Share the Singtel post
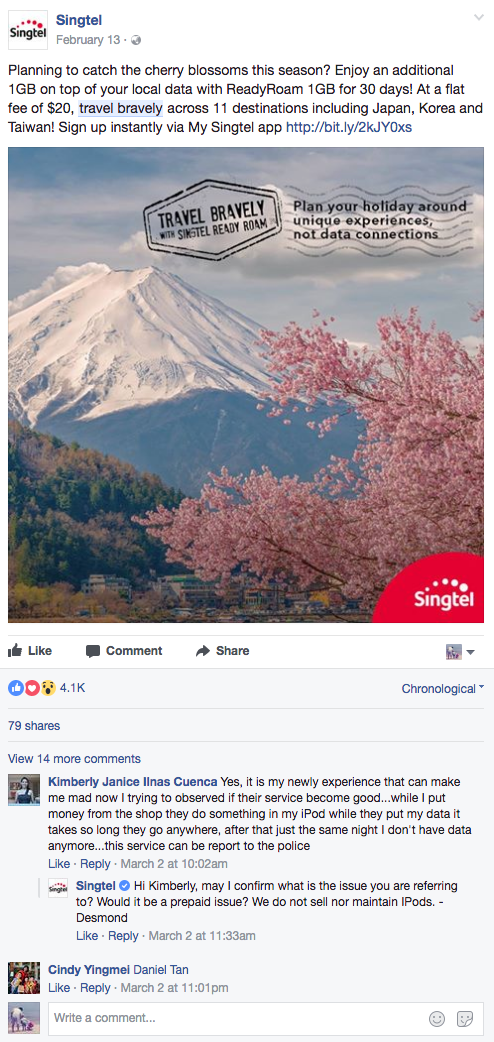This screenshot has width=494, height=1042. point(223,651)
